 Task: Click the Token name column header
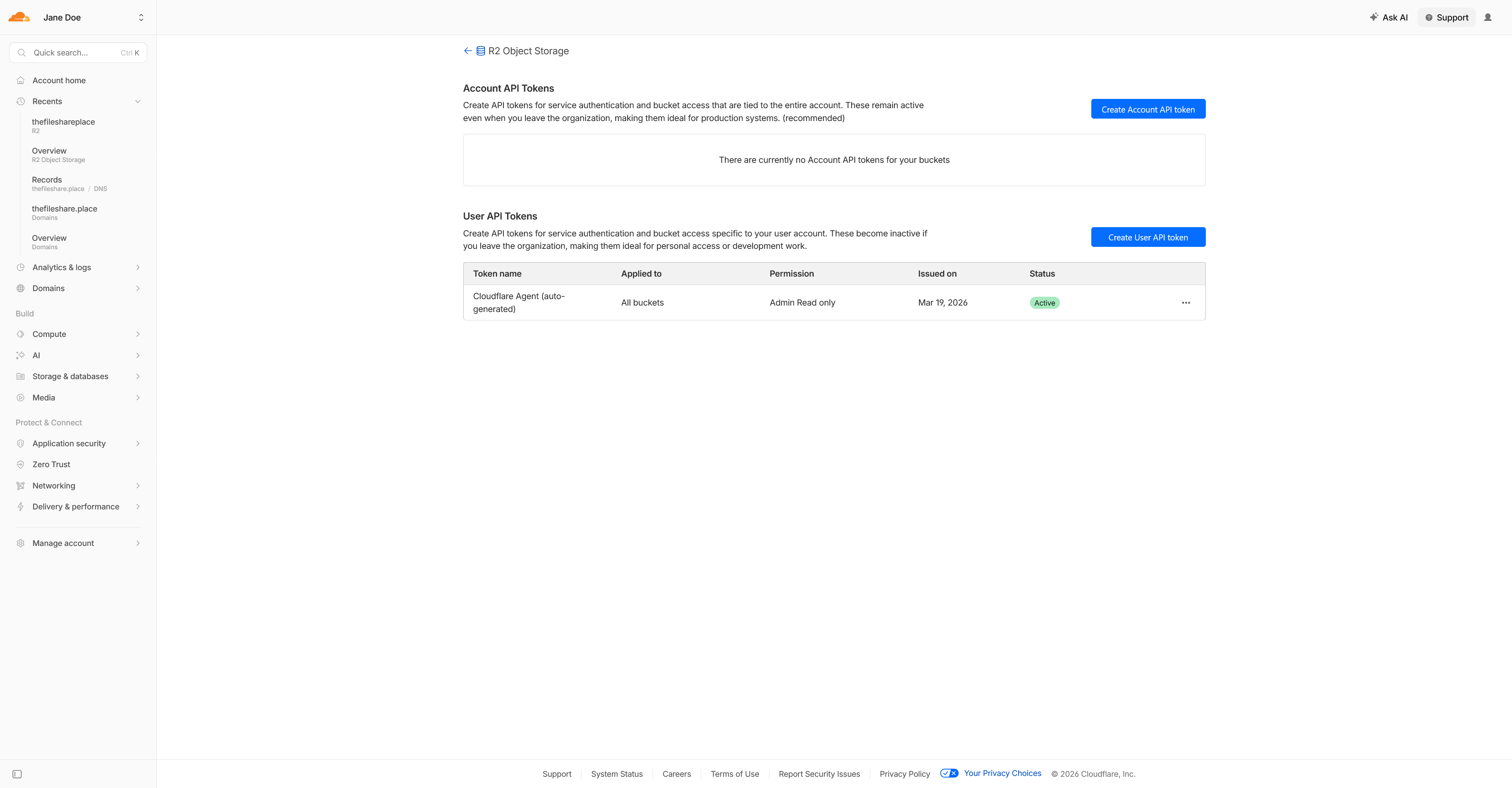pos(497,274)
